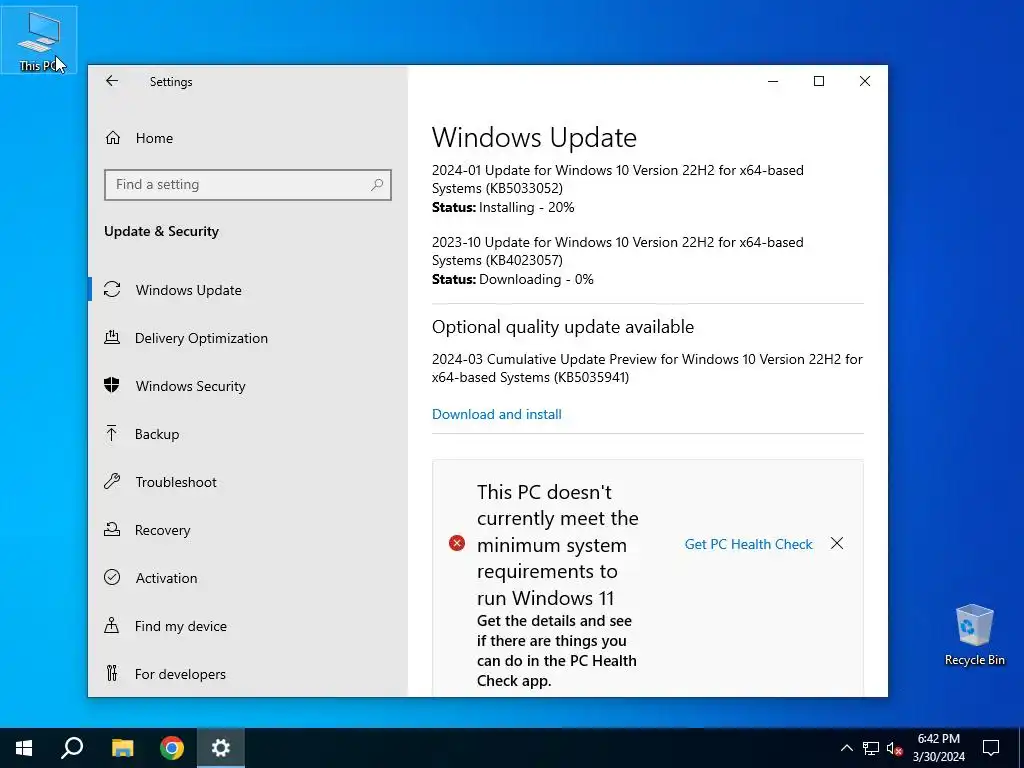Select the Windows Update sync icon
The height and width of the screenshot is (768, 1024).
(112, 289)
